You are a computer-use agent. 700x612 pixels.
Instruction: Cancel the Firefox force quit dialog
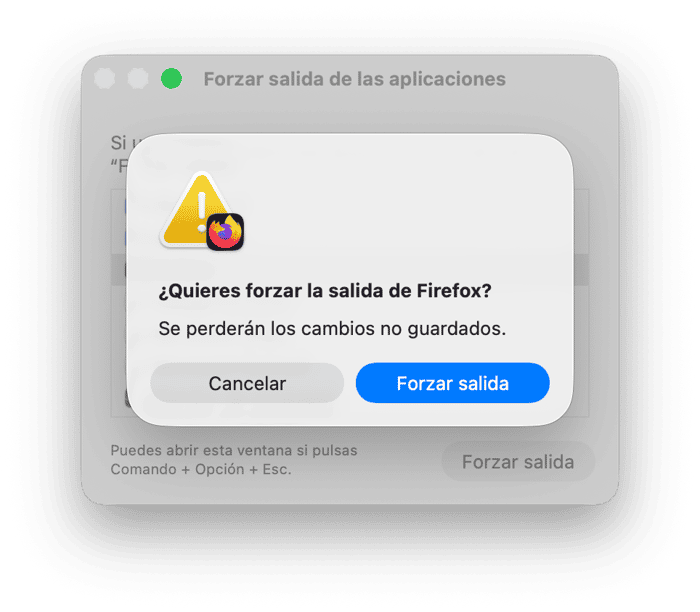247,383
